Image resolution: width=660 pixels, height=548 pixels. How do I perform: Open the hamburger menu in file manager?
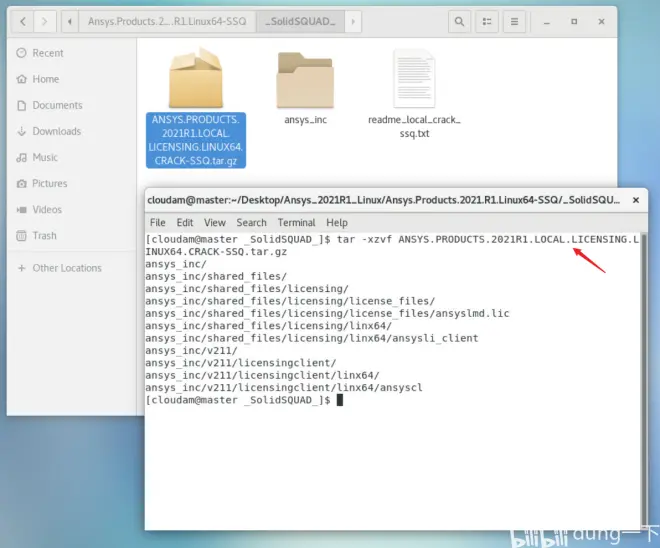(514, 21)
